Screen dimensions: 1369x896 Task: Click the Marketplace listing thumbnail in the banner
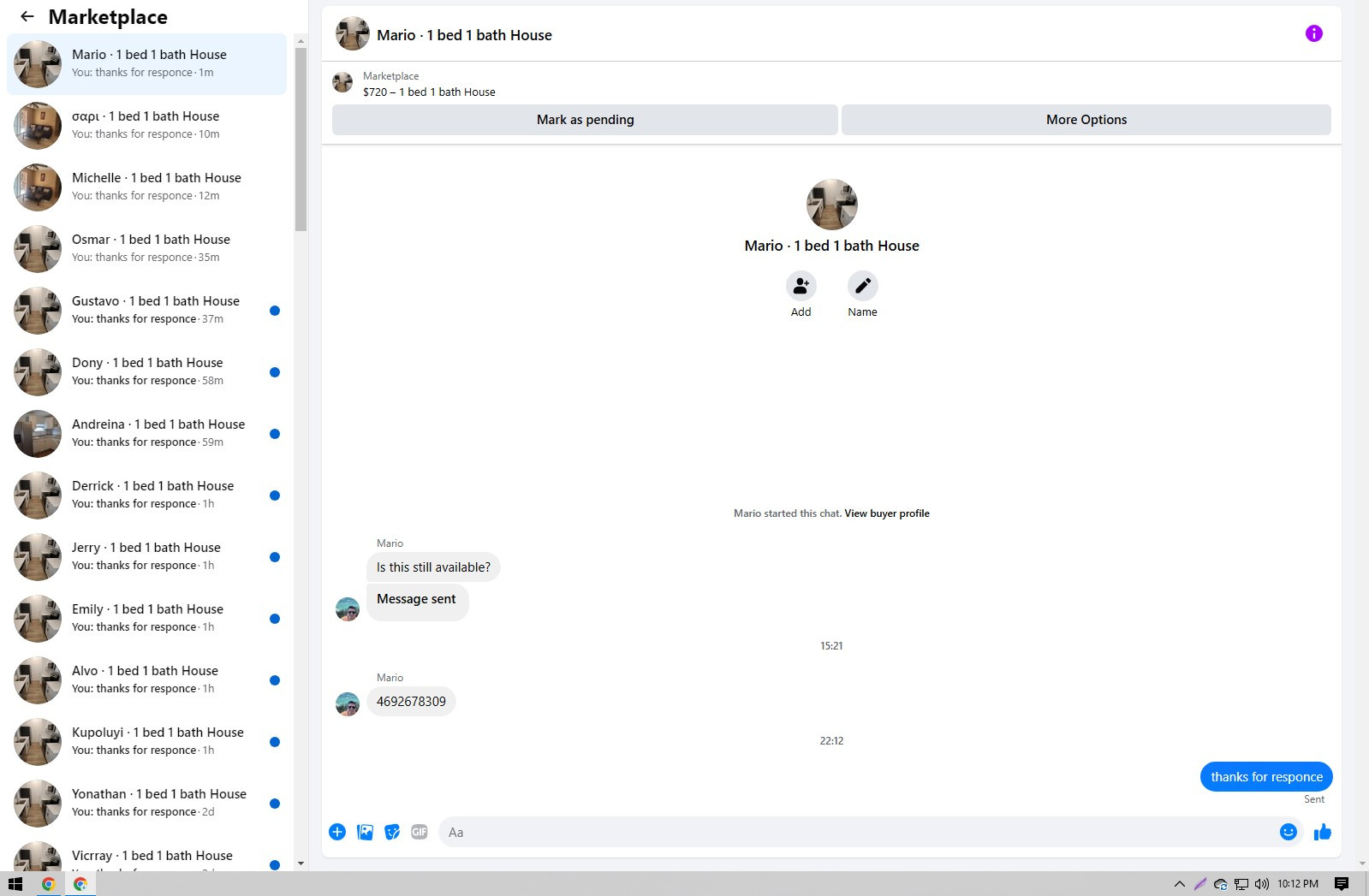click(342, 82)
